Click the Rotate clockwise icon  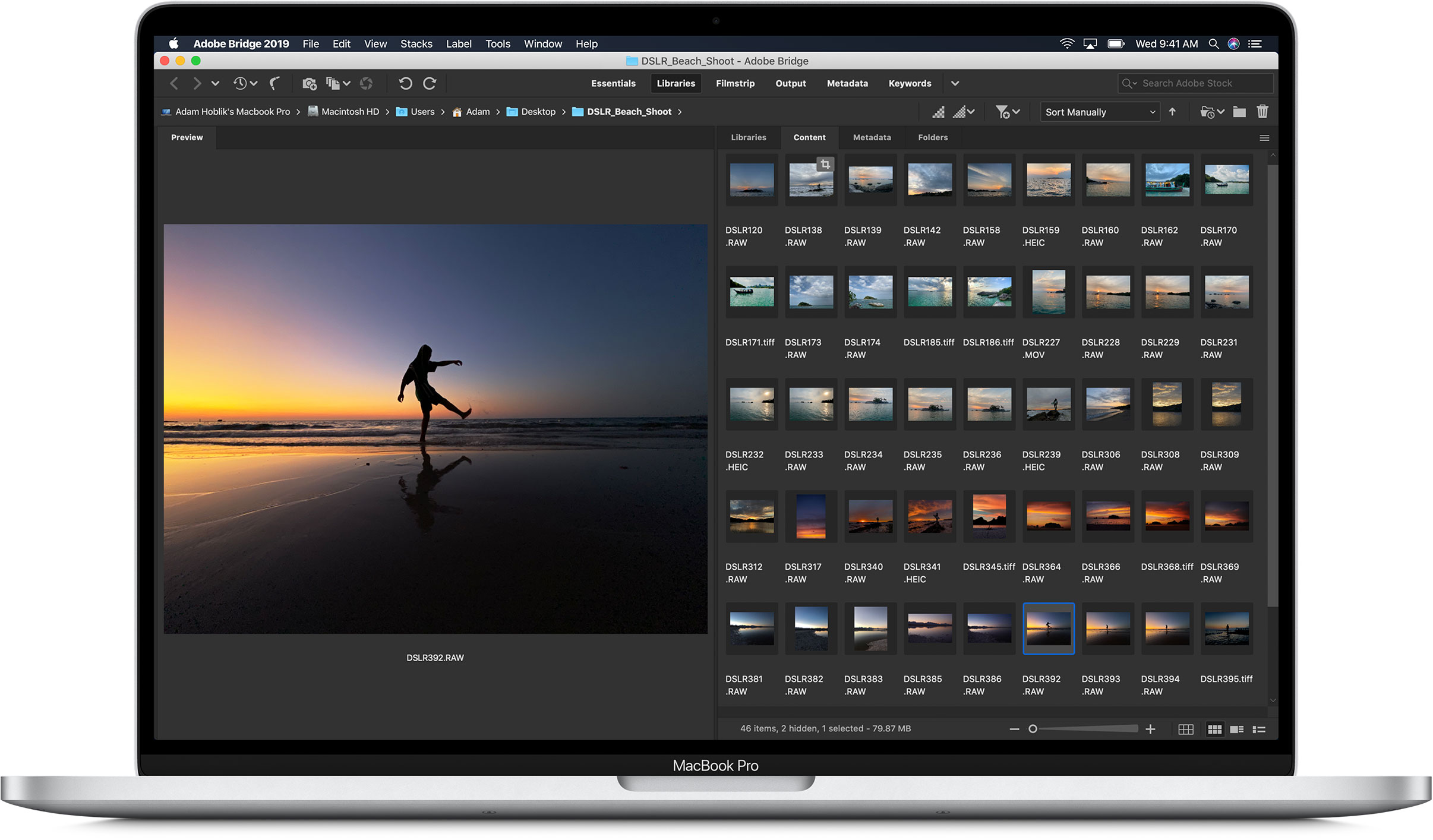(x=430, y=84)
